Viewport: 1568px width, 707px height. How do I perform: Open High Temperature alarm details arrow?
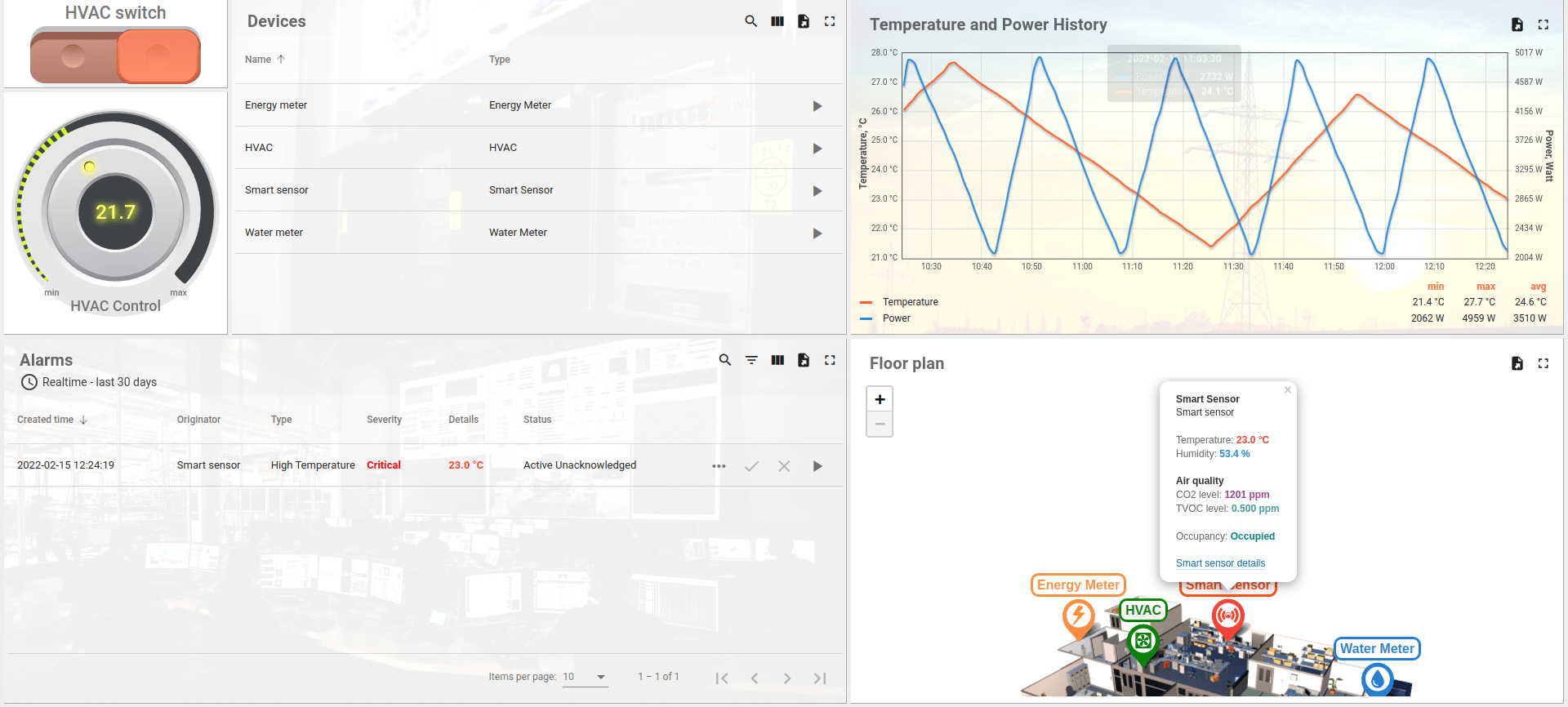(817, 466)
